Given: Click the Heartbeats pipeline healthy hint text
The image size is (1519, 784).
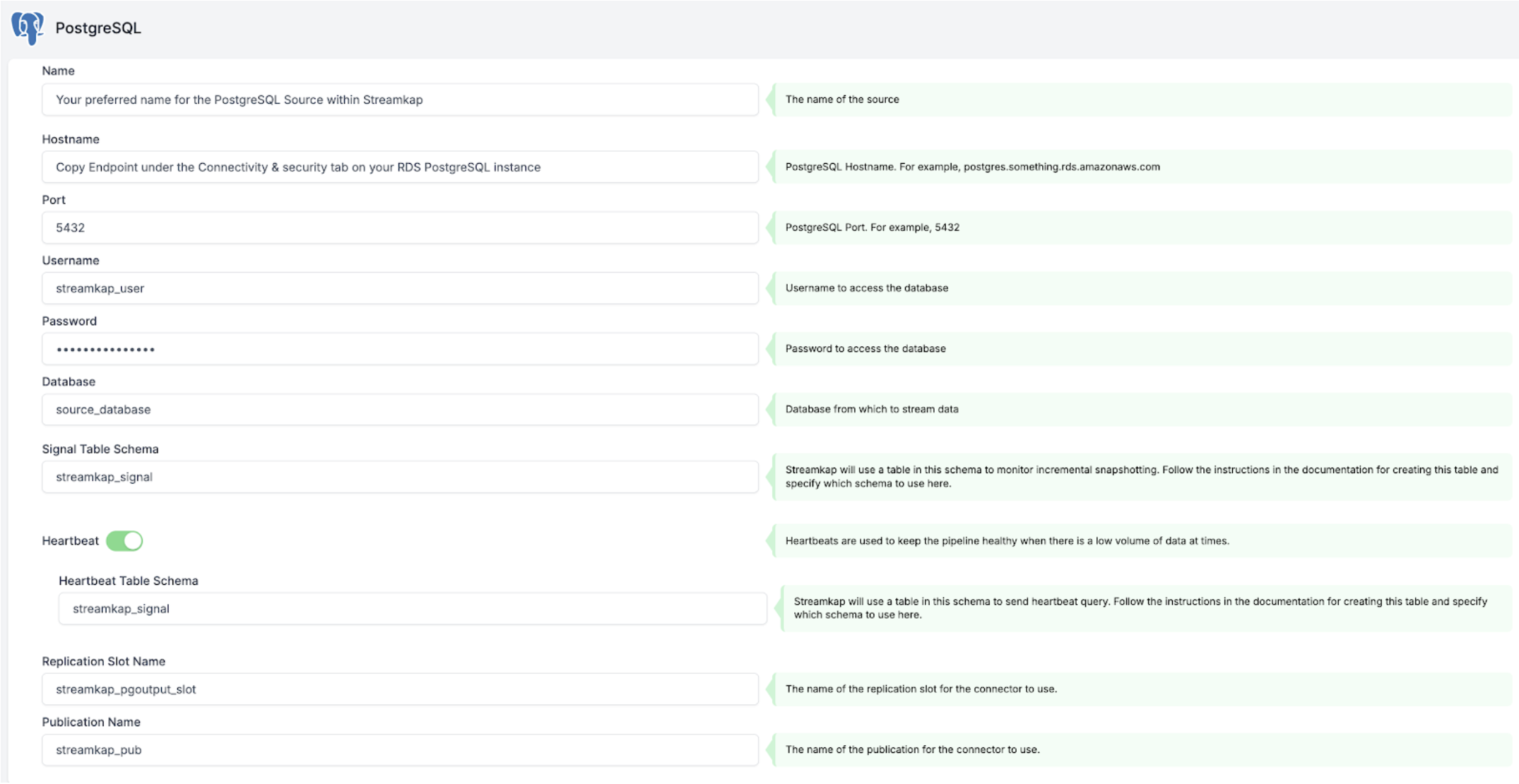Looking at the screenshot, I should point(1007,541).
